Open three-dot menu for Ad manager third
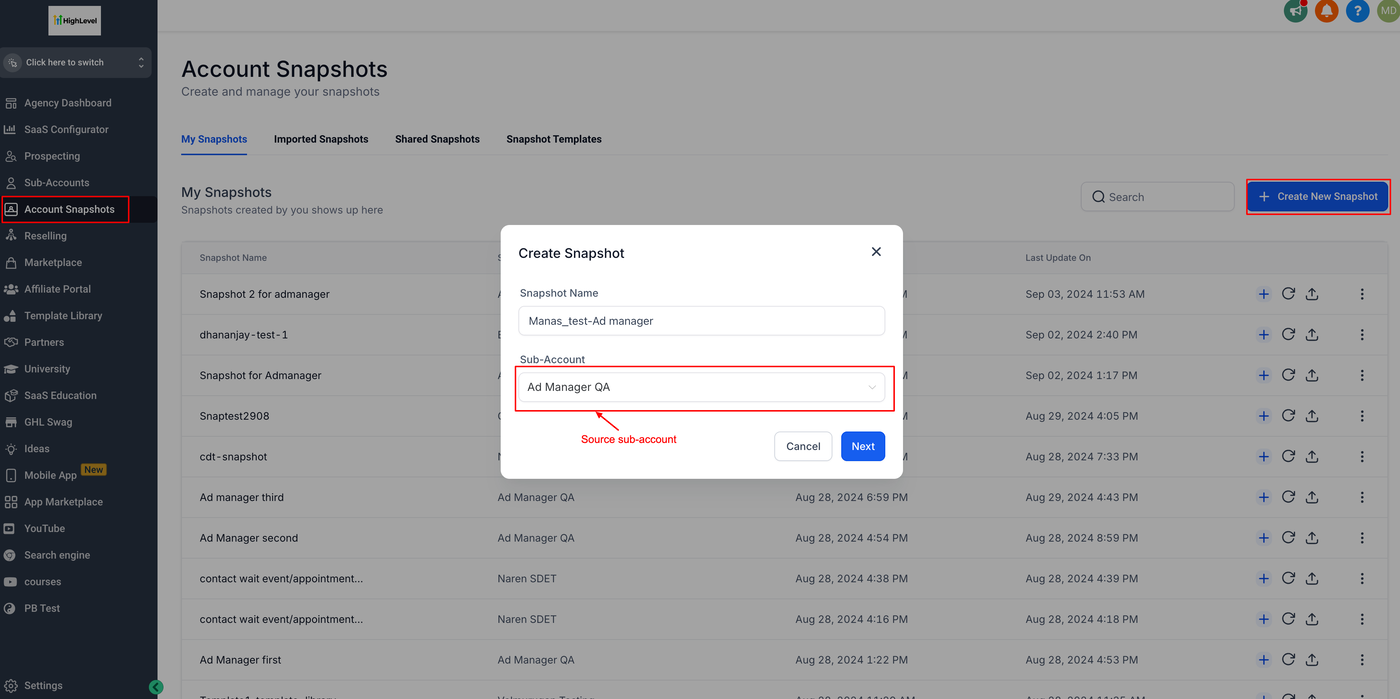This screenshot has width=1400, height=699. tap(1362, 497)
